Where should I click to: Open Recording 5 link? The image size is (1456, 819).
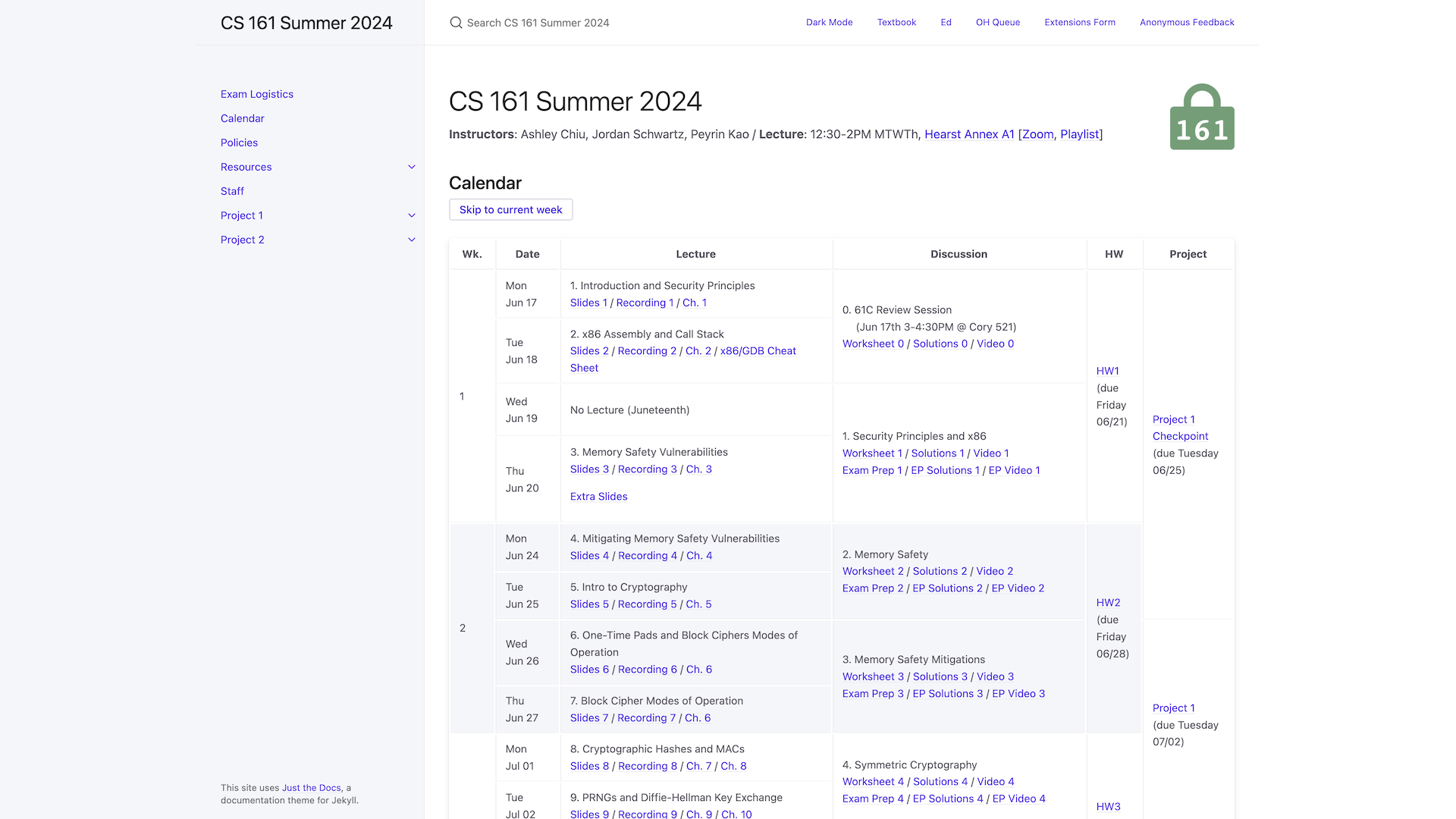647,604
